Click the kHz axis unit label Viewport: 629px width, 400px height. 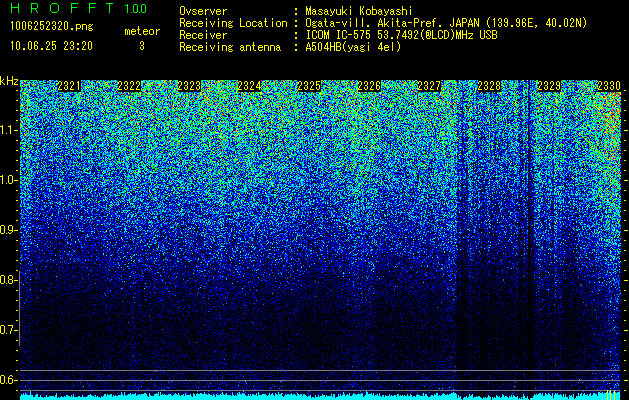pos(9,81)
